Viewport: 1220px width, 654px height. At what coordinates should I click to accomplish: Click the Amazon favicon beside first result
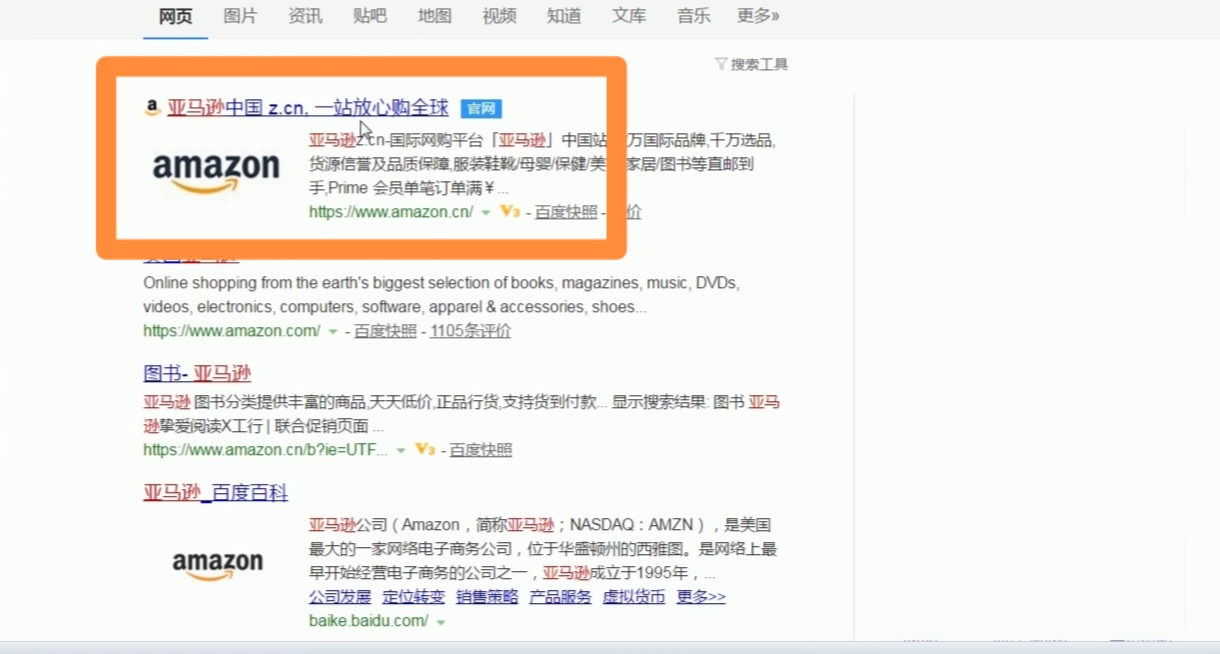(152, 107)
